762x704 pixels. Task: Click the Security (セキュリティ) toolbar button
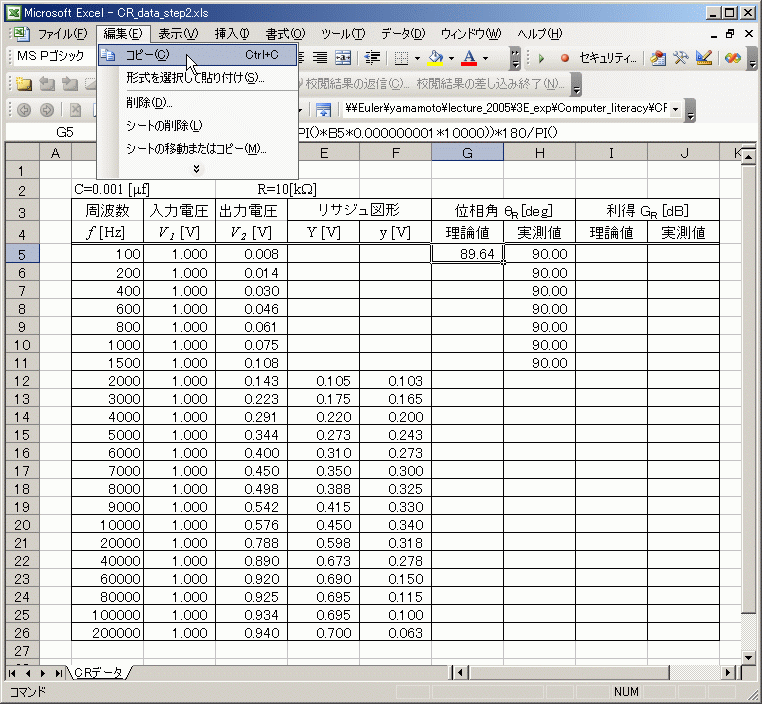(608, 58)
